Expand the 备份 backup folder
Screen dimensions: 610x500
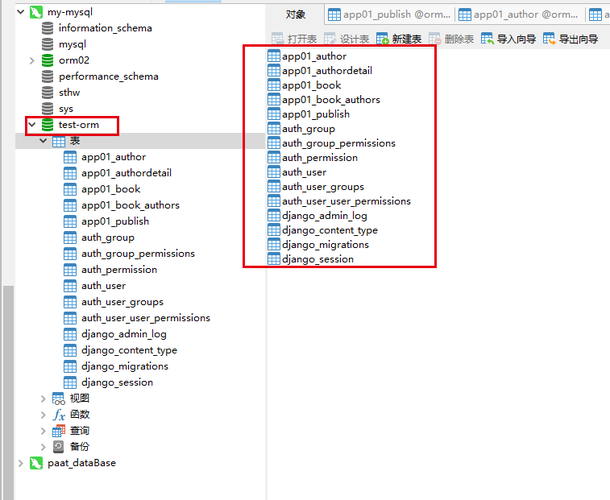43,447
